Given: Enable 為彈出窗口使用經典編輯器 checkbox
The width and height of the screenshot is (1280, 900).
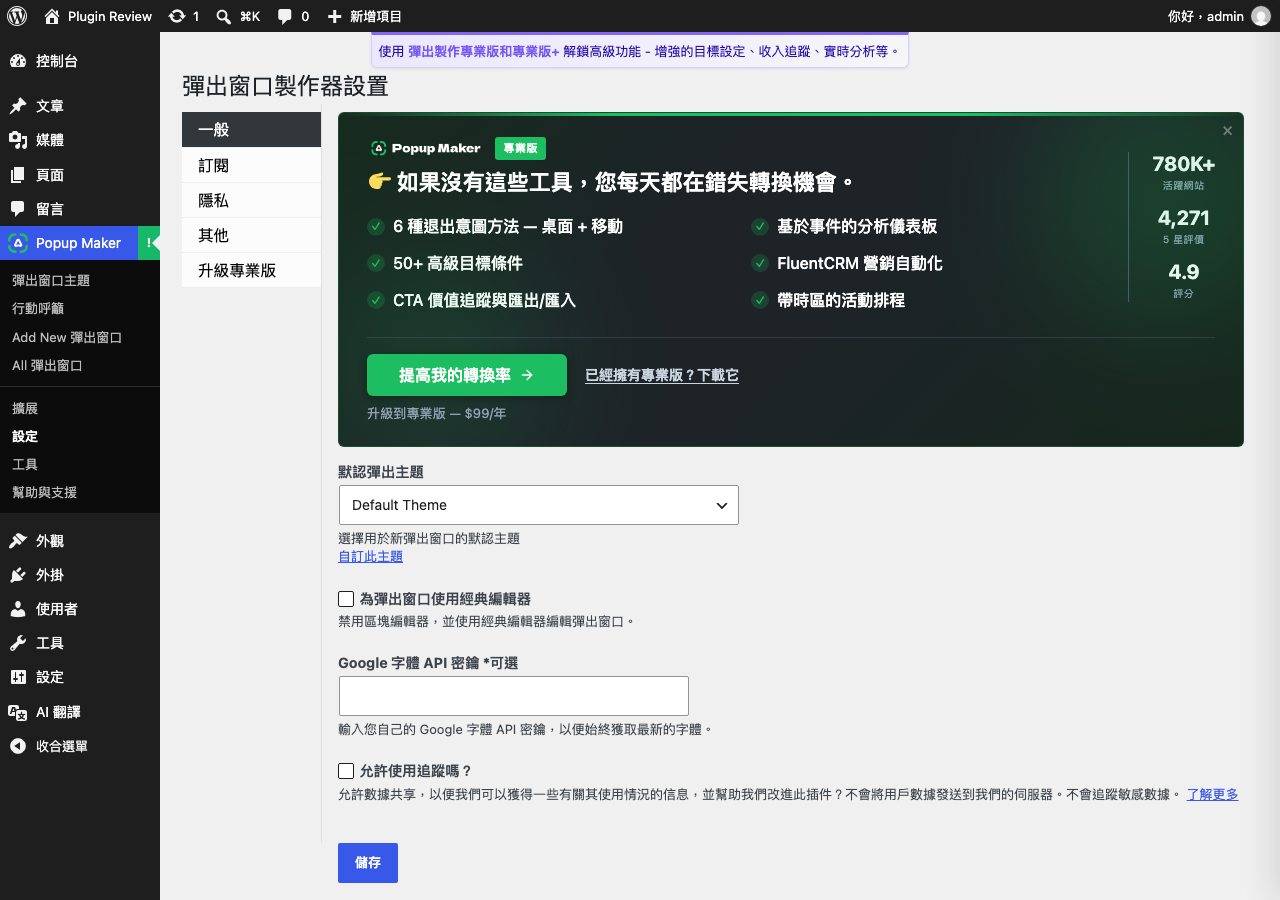Looking at the screenshot, I should [x=346, y=599].
